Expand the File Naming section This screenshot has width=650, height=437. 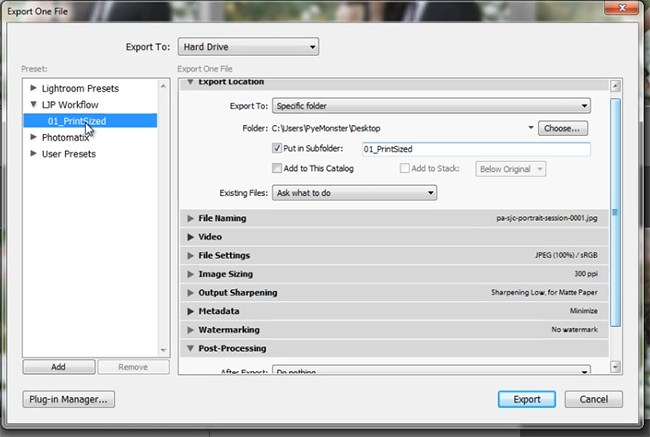(x=190, y=218)
